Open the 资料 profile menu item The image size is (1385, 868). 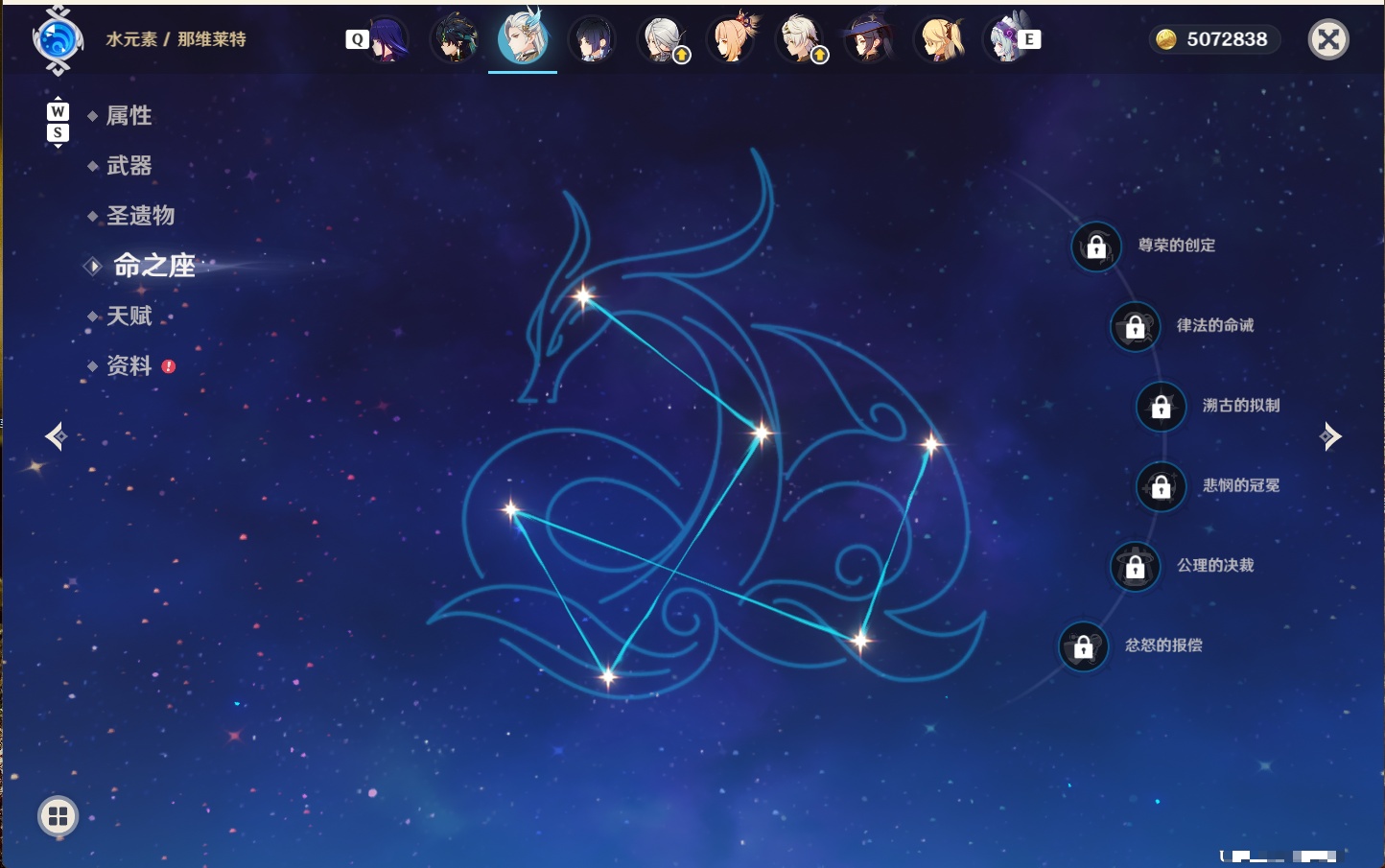tap(129, 365)
